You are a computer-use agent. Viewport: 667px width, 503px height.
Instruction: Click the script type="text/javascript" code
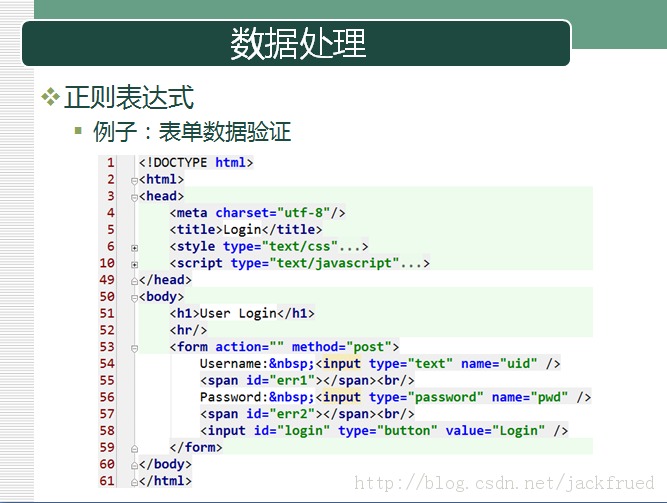(x=300, y=263)
